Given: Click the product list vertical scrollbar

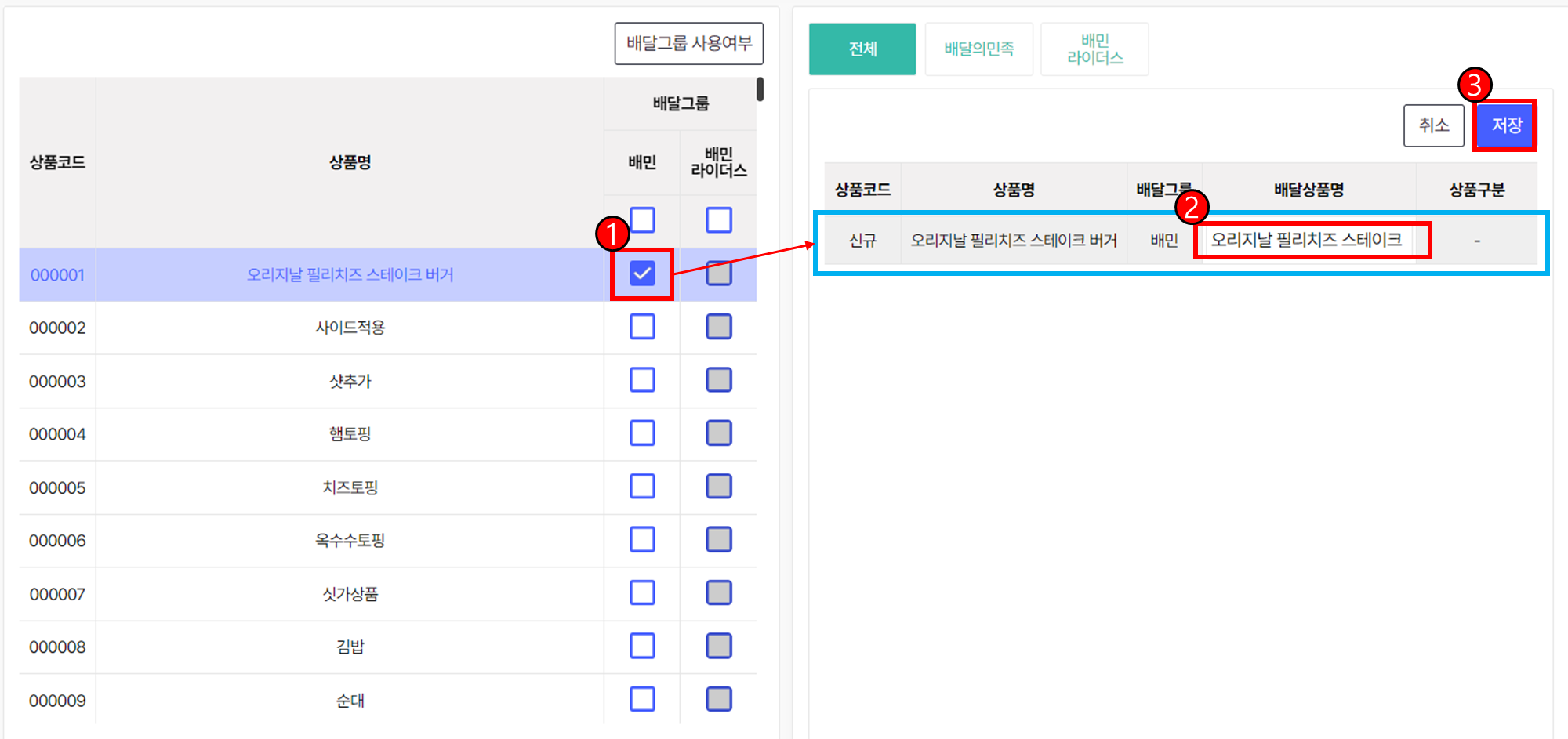Looking at the screenshot, I should [760, 89].
